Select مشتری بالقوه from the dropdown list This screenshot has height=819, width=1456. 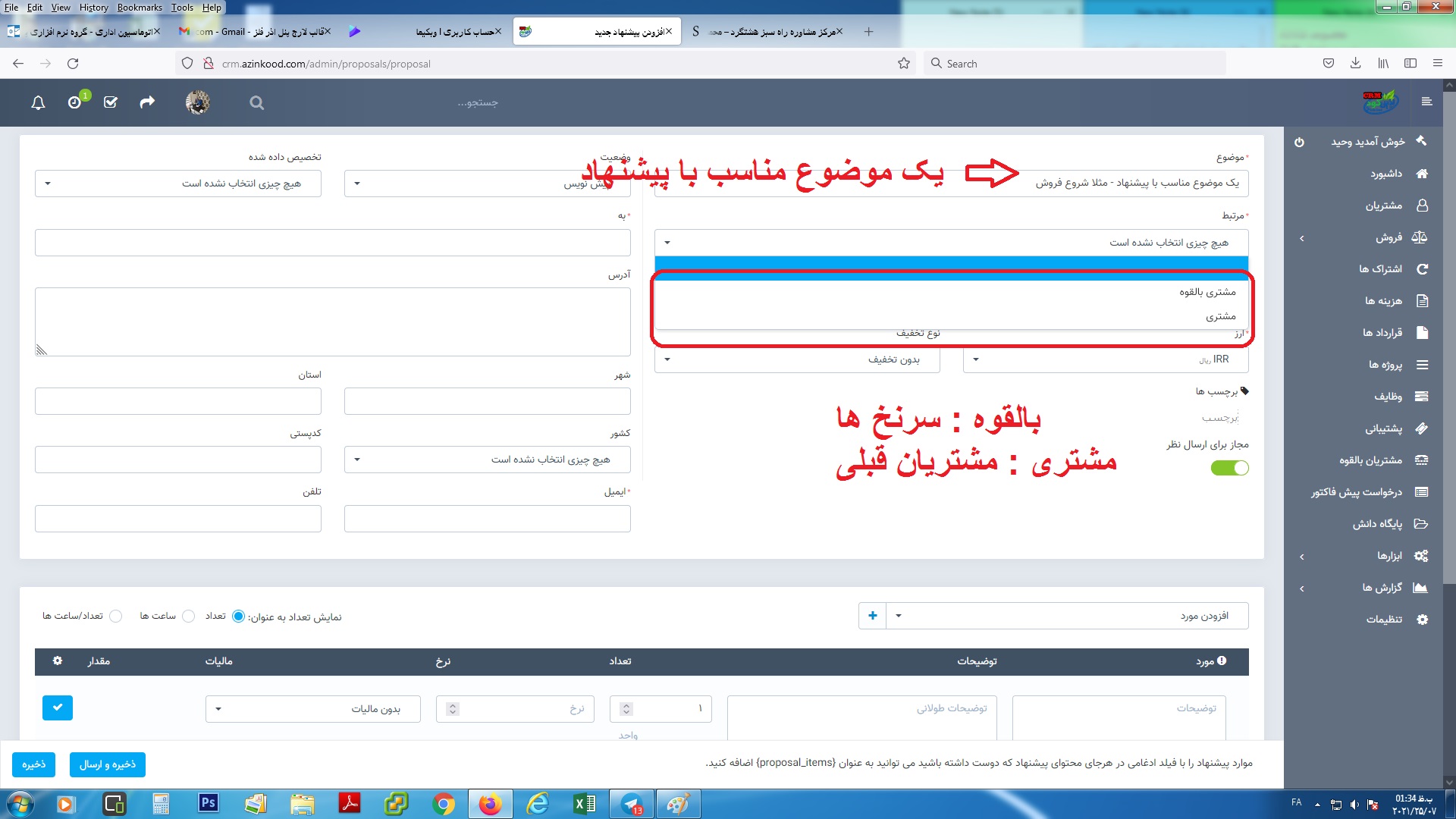(951, 292)
